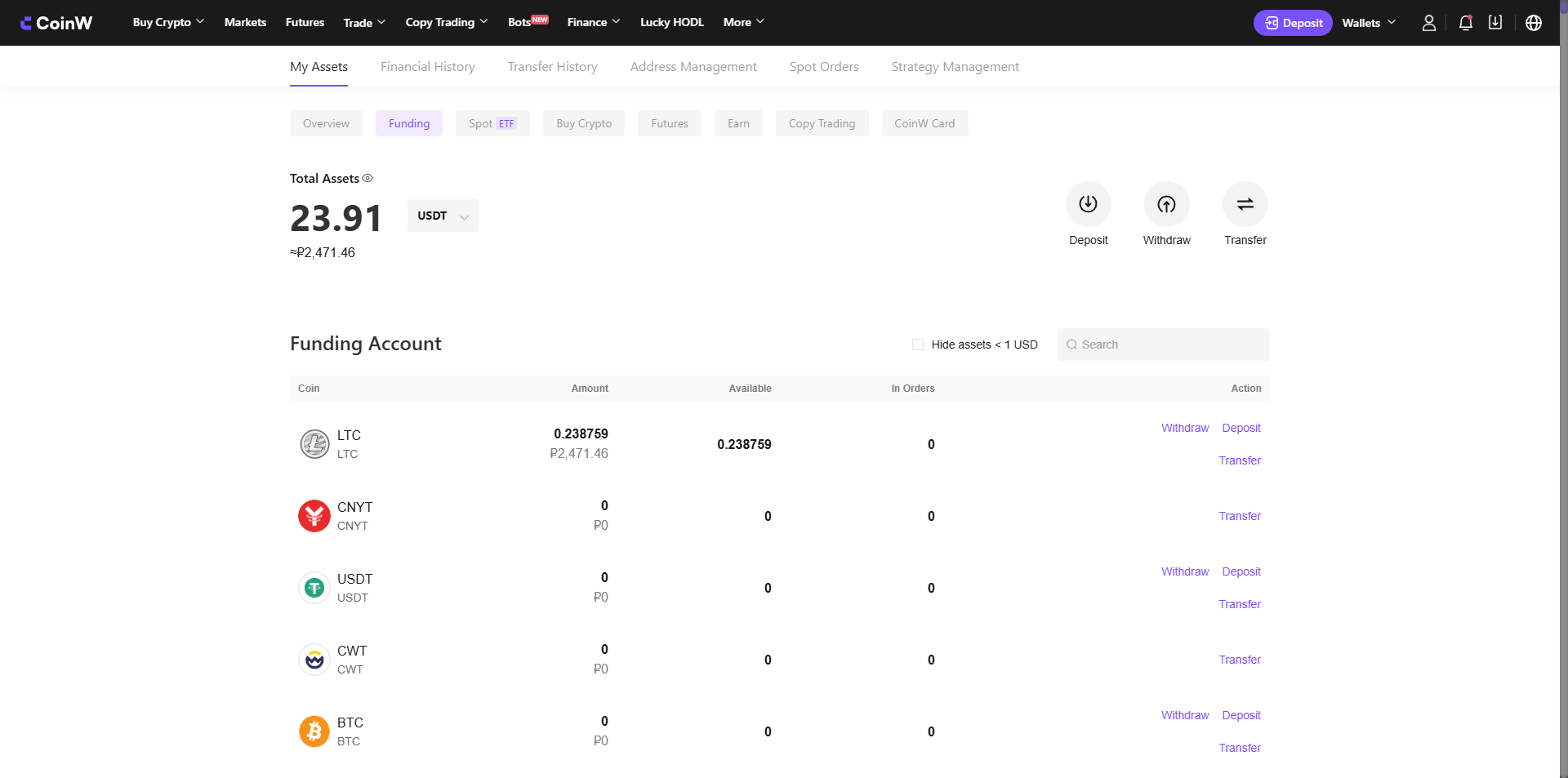Click the Available column header
Screen dimensions: 1568x778
click(x=750, y=389)
